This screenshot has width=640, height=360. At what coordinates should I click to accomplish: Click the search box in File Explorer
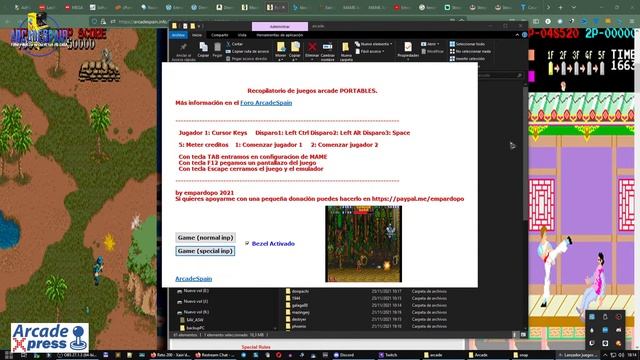(500, 76)
